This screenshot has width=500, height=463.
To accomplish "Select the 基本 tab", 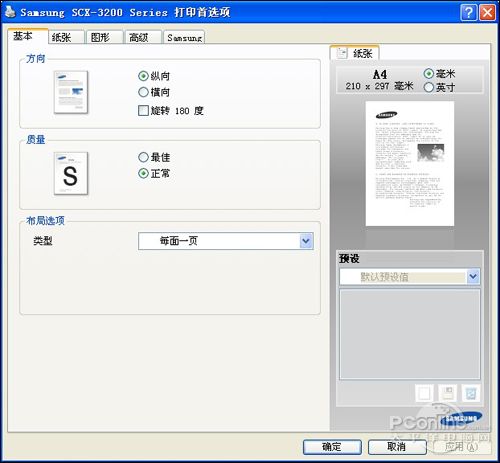I will point(27,36).
